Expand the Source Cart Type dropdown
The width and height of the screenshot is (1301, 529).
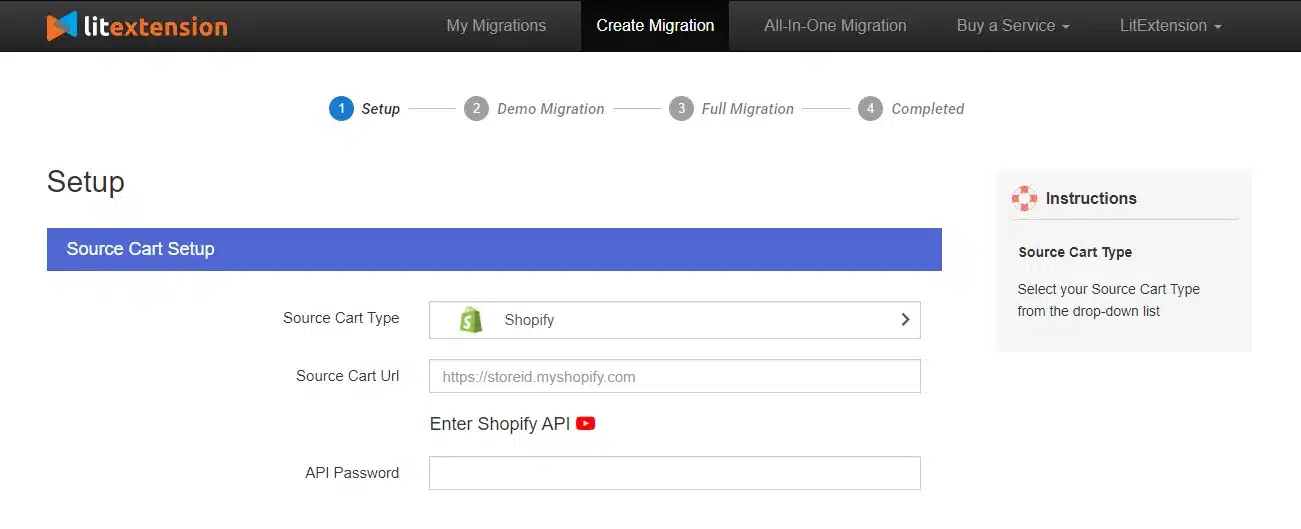coord(674,320)
